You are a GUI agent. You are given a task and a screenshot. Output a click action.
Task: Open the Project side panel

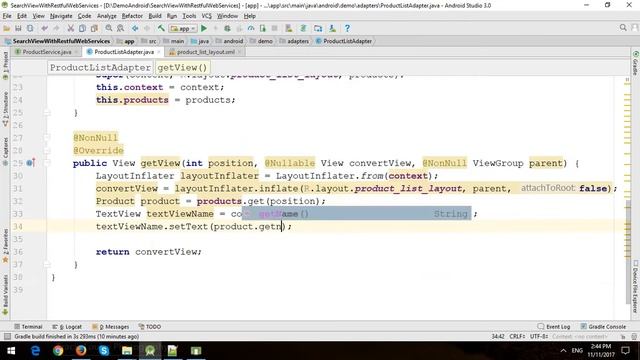(x=5, y=65)
